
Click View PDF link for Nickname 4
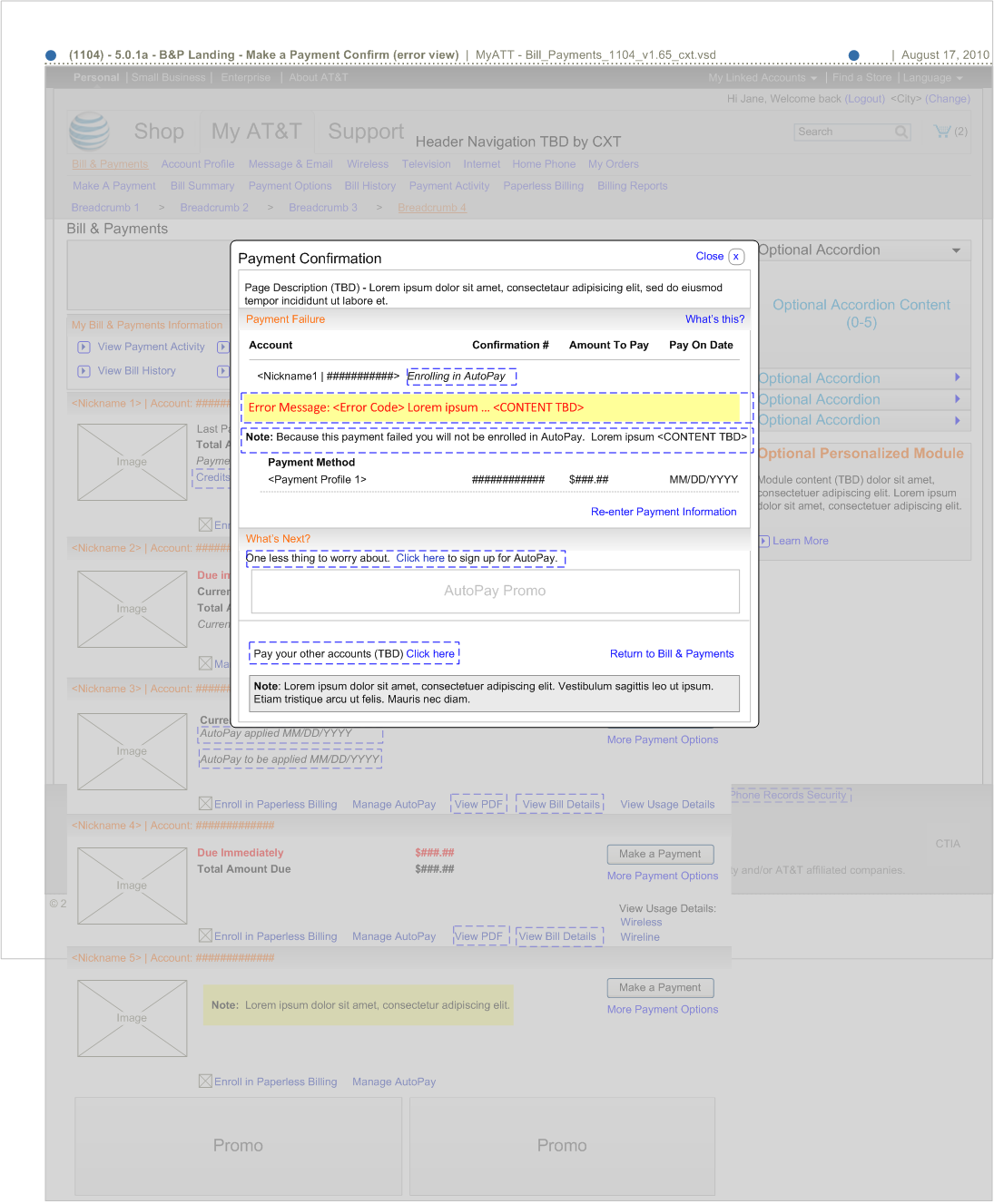click(x=478, y=936)
